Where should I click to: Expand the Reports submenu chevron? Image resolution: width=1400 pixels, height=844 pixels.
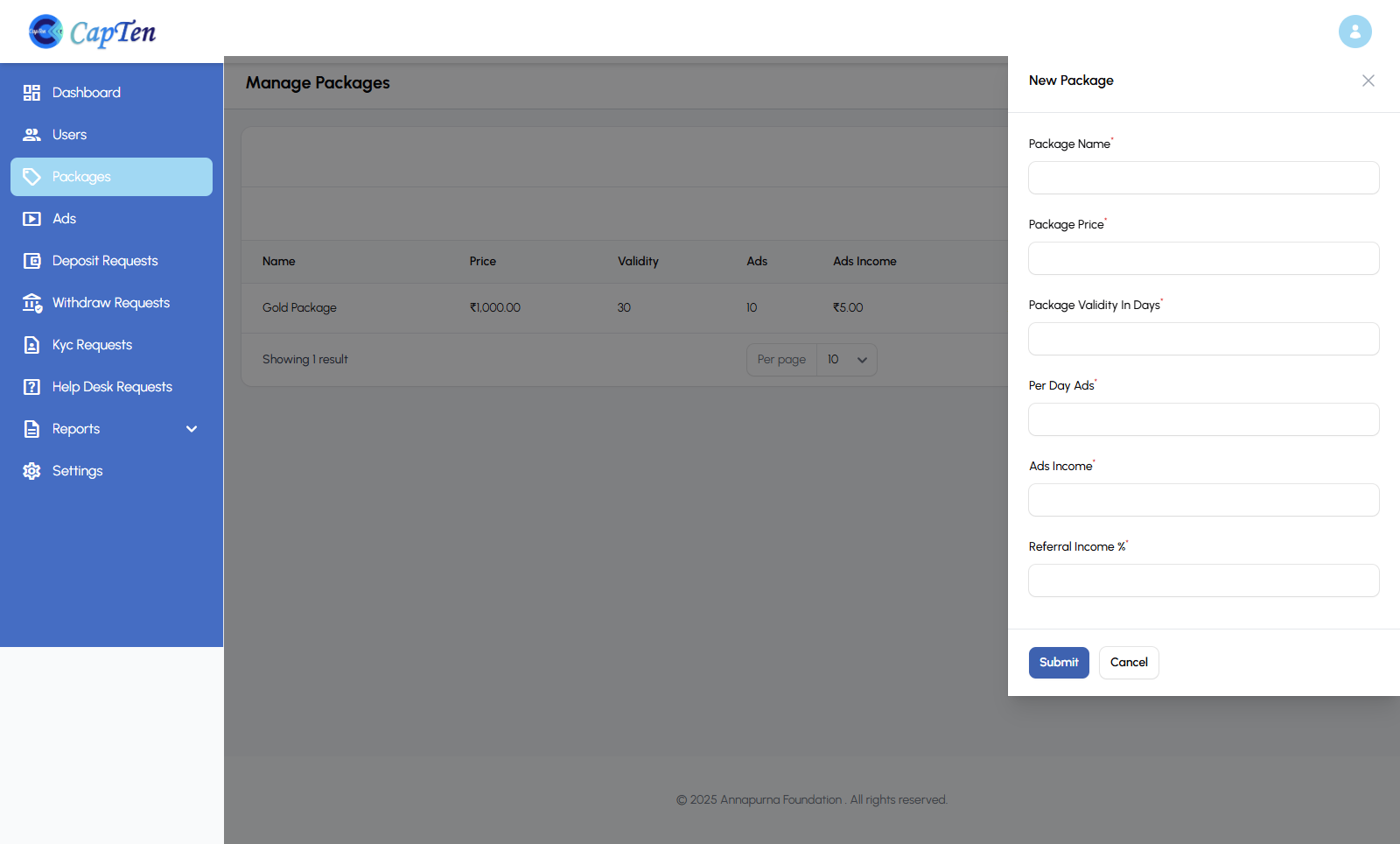(192, 429)
